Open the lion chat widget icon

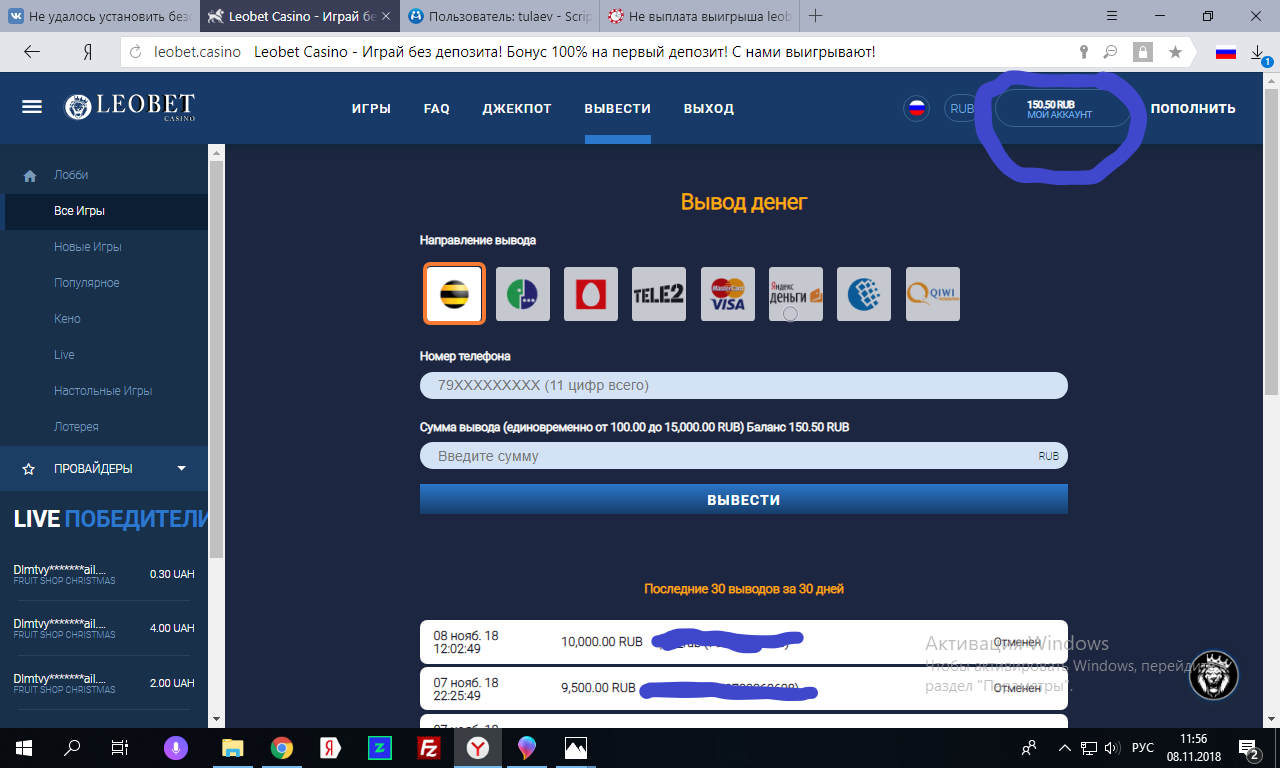tap(1214, 675)
